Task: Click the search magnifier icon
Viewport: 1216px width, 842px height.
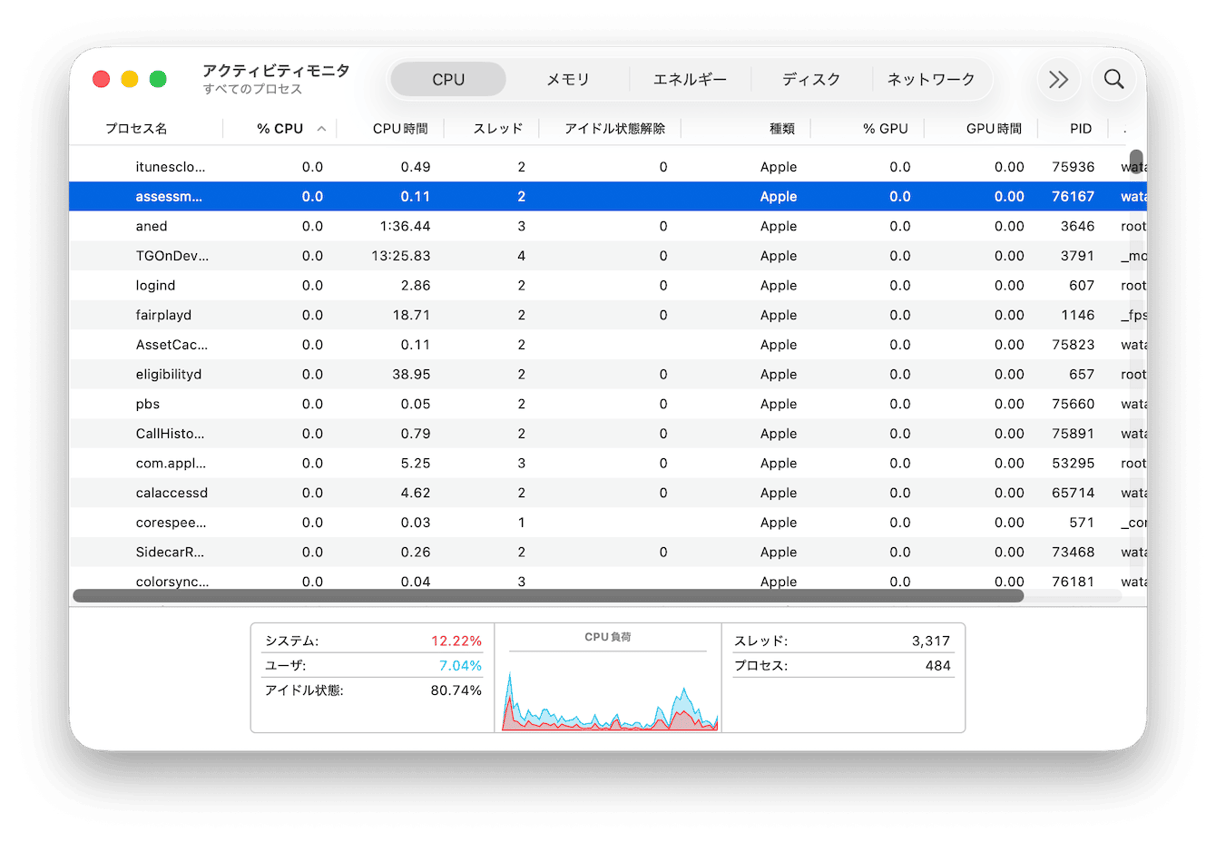Action: click(1114, 80)
